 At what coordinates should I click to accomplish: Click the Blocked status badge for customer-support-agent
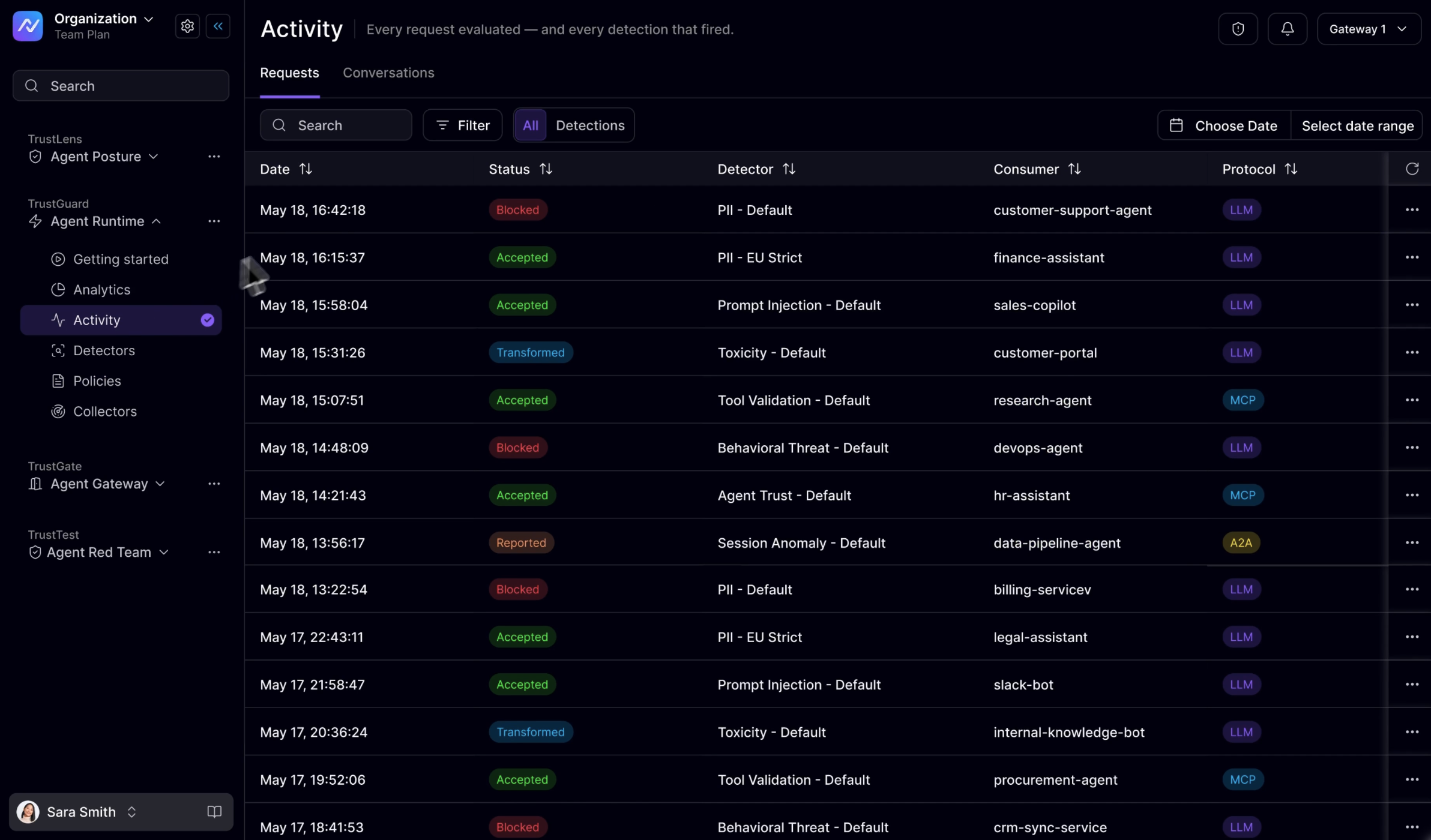click(517, 210)
